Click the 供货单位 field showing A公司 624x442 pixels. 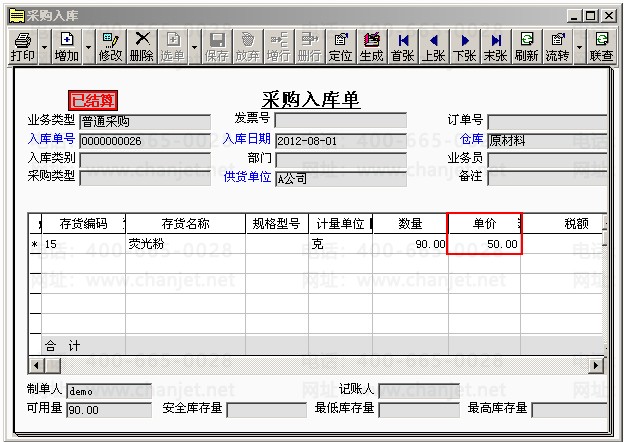[x=341, y=179]
